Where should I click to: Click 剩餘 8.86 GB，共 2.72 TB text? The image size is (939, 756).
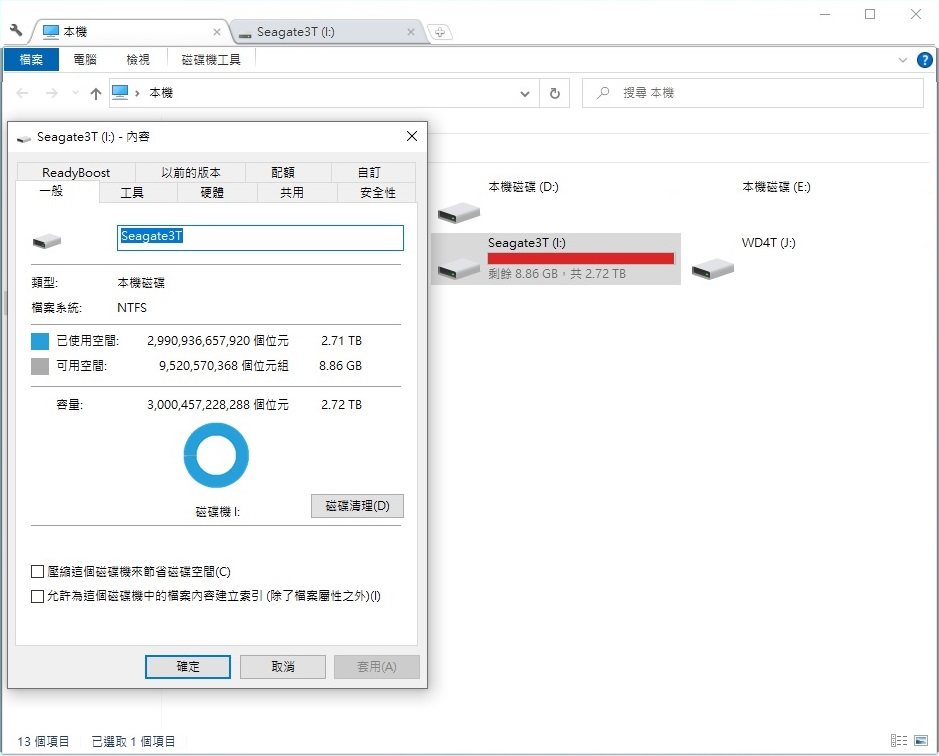click(557, 274)
